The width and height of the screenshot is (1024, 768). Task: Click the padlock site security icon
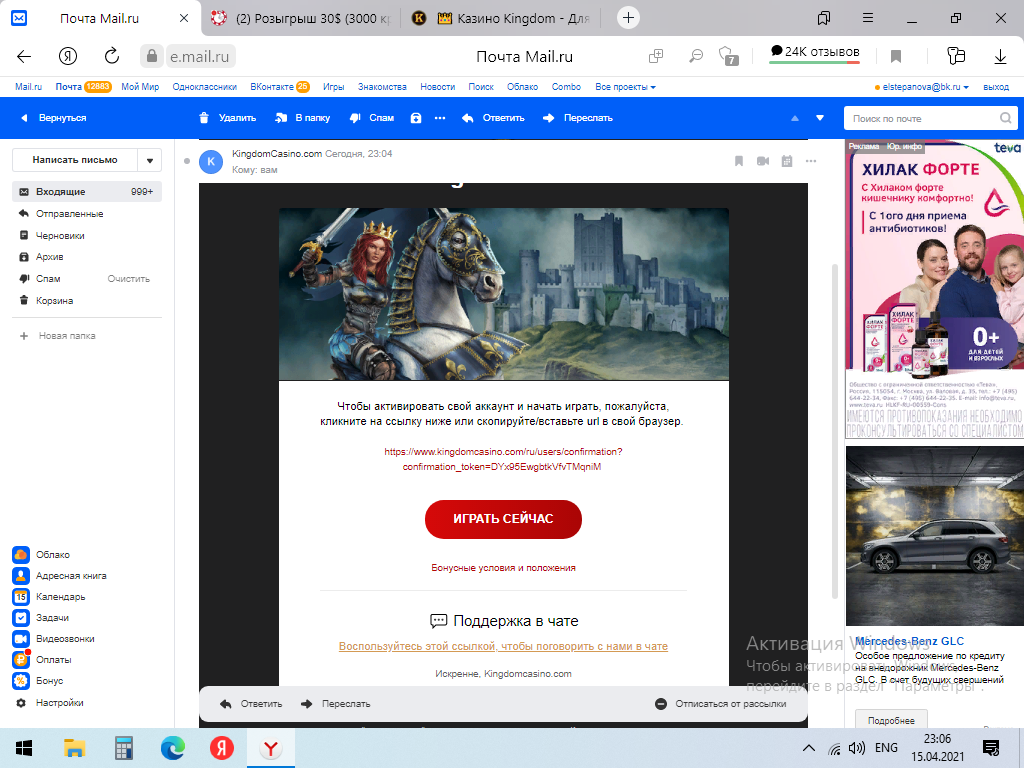[152, 56]
